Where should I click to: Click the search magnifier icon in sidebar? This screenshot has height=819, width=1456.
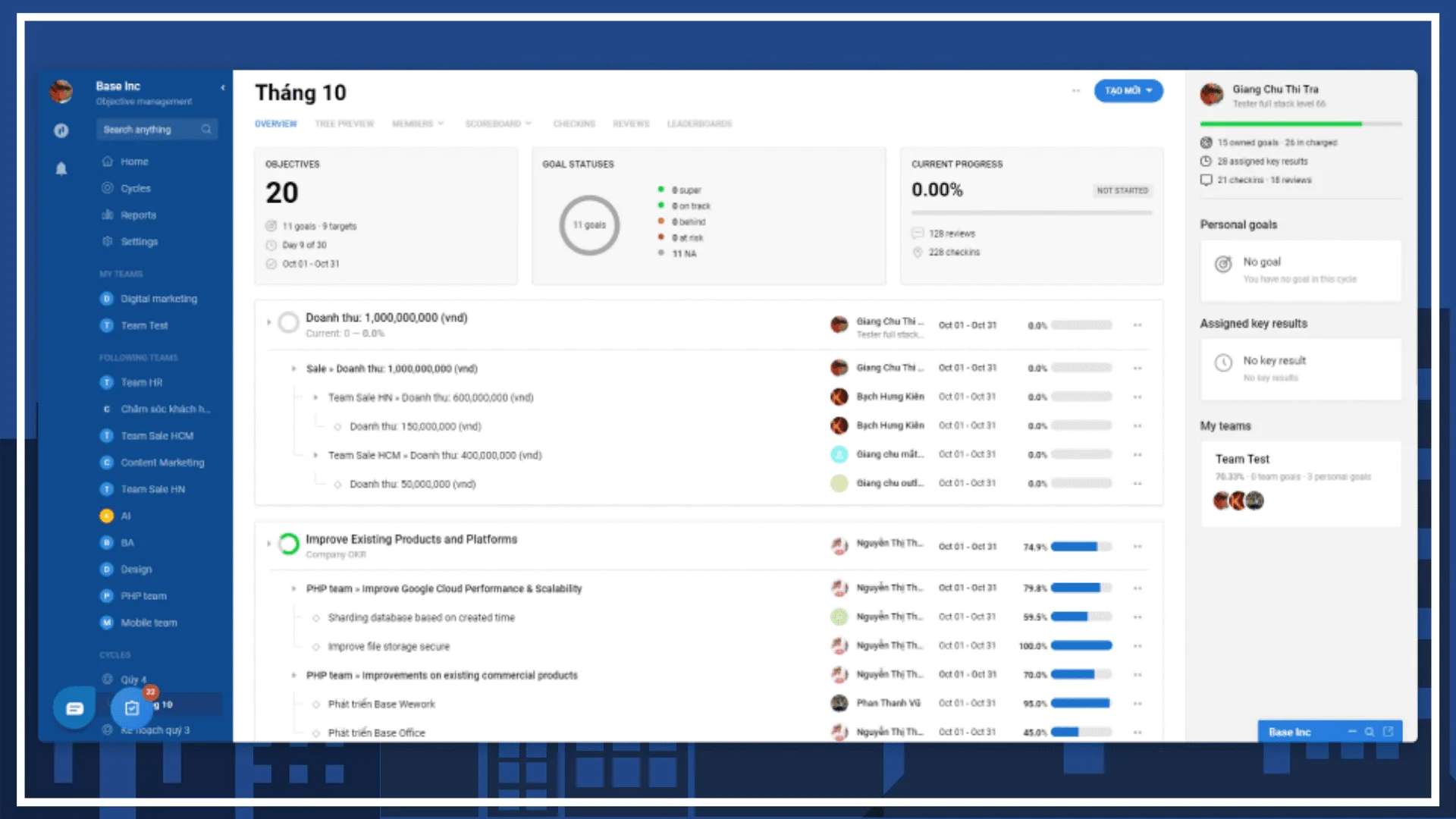coord(206,130)
